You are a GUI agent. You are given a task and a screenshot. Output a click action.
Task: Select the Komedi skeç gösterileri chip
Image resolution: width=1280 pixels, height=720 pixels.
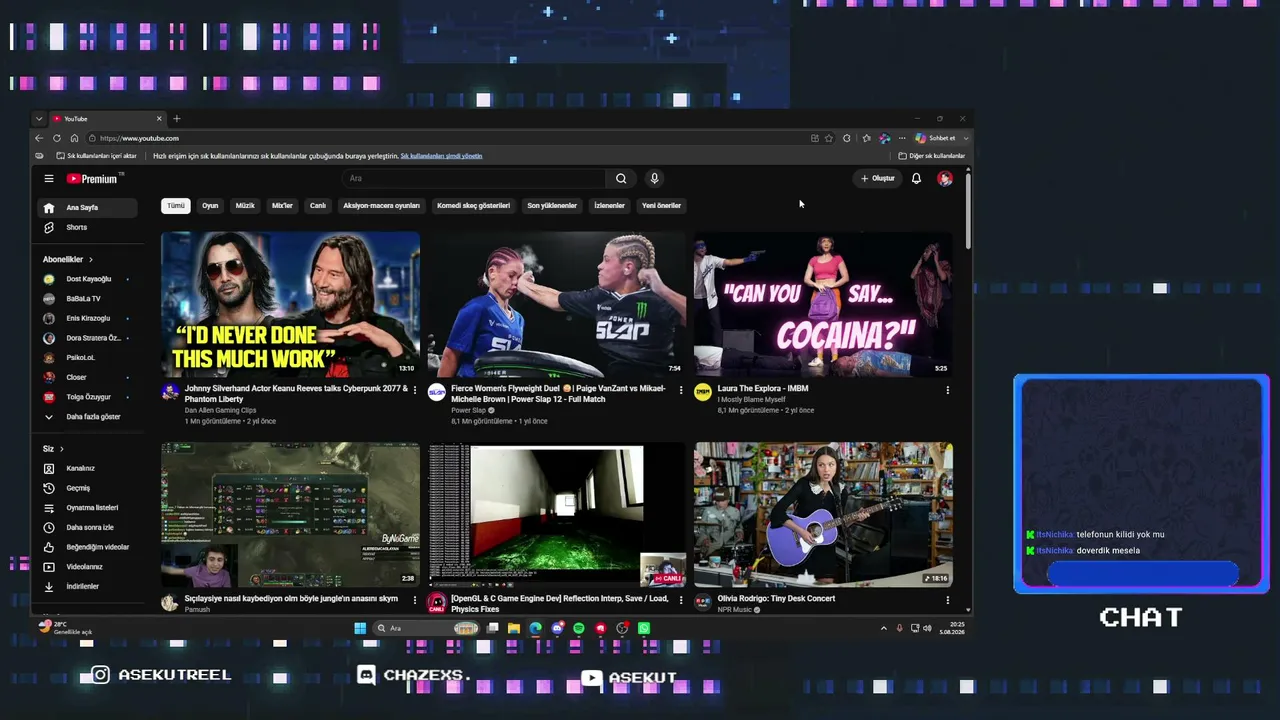[474, 206]
